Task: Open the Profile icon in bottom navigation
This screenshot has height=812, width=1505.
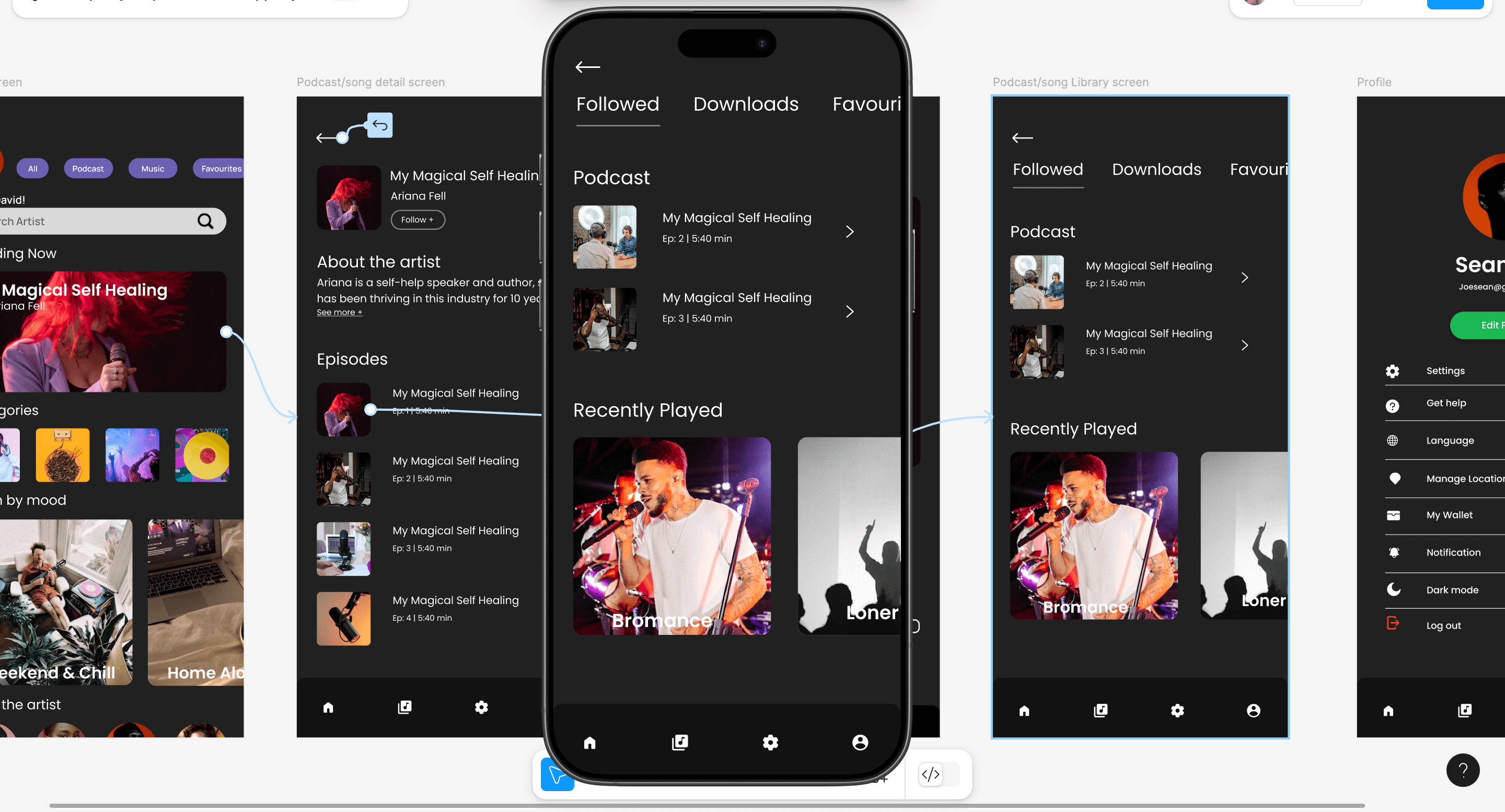Action: [x=860, y=743]
